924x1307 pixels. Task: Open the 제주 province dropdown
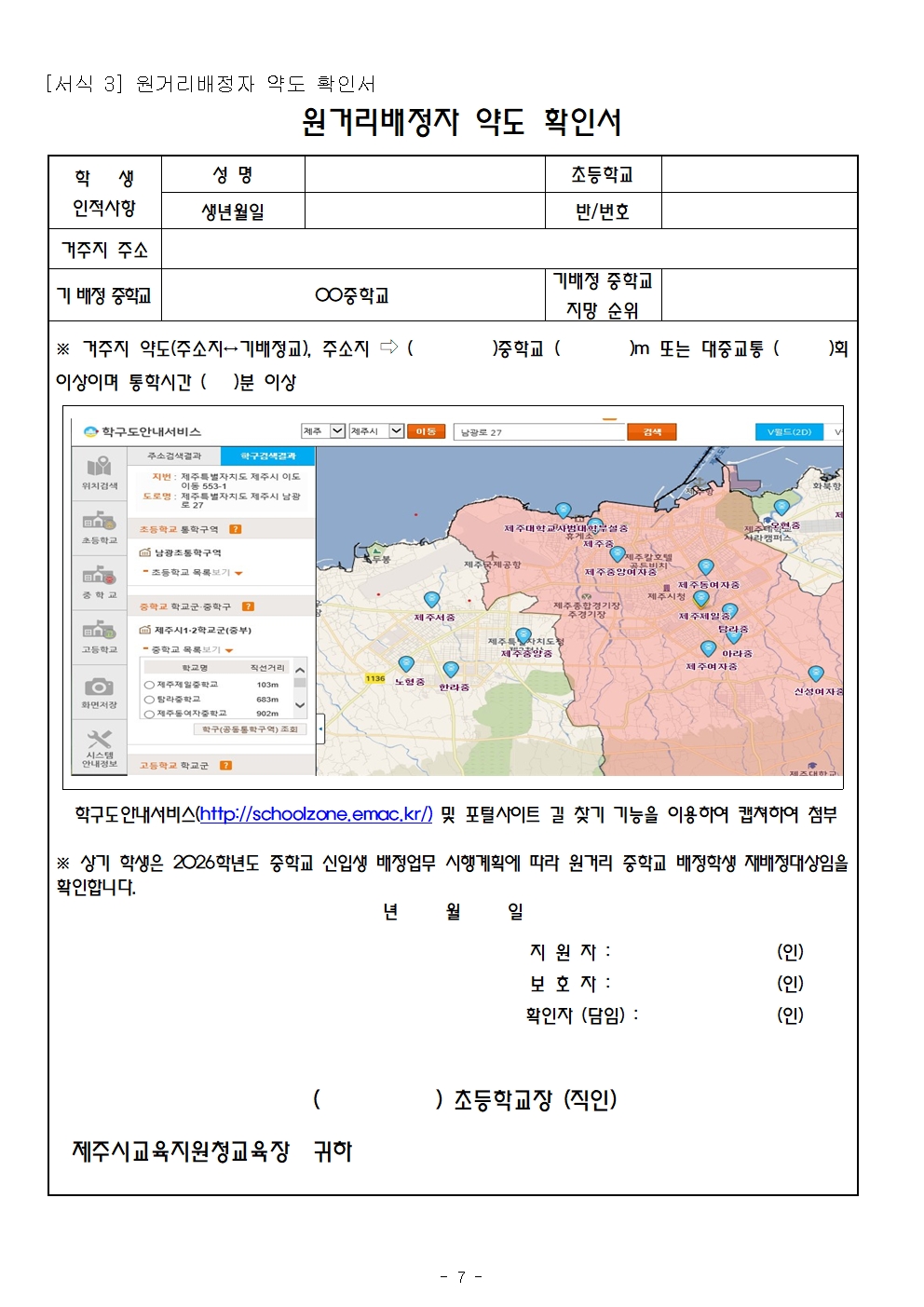337,431
